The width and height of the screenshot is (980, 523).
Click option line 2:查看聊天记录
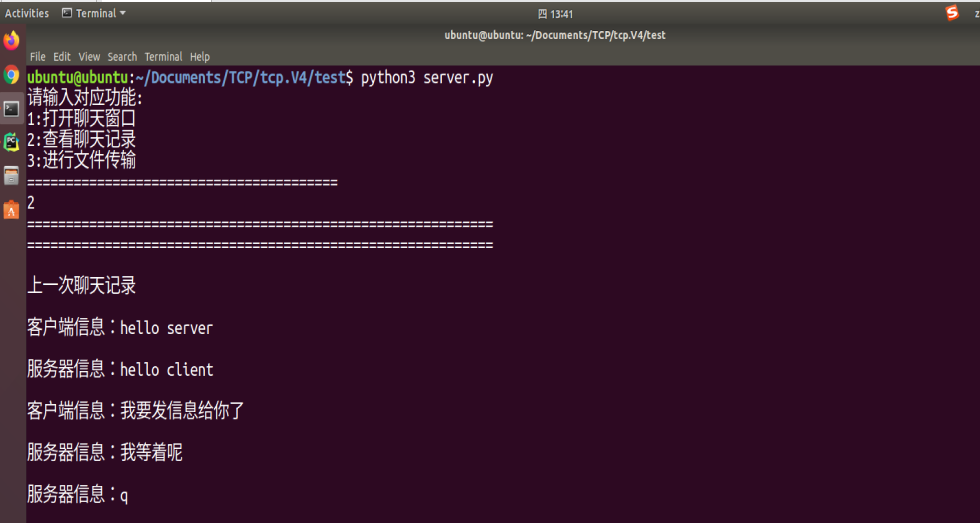81,139
